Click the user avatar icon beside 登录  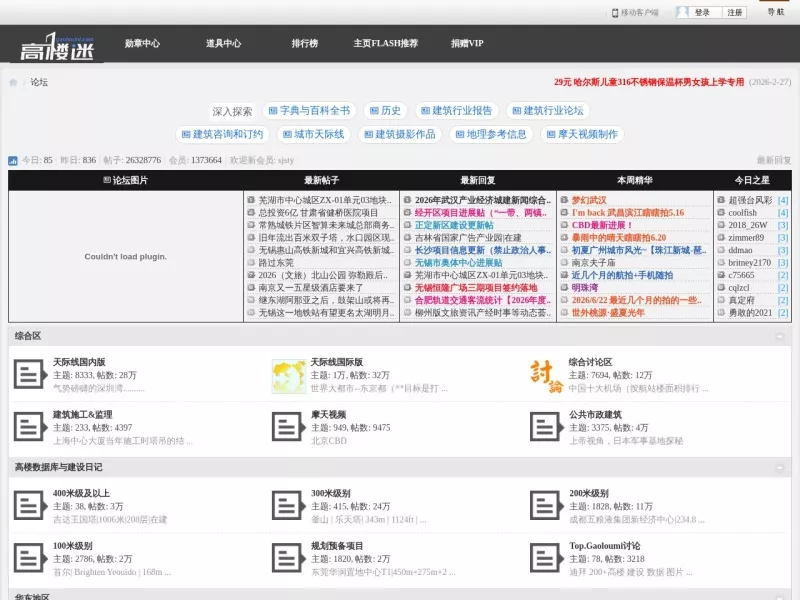[x=682, y=12]
